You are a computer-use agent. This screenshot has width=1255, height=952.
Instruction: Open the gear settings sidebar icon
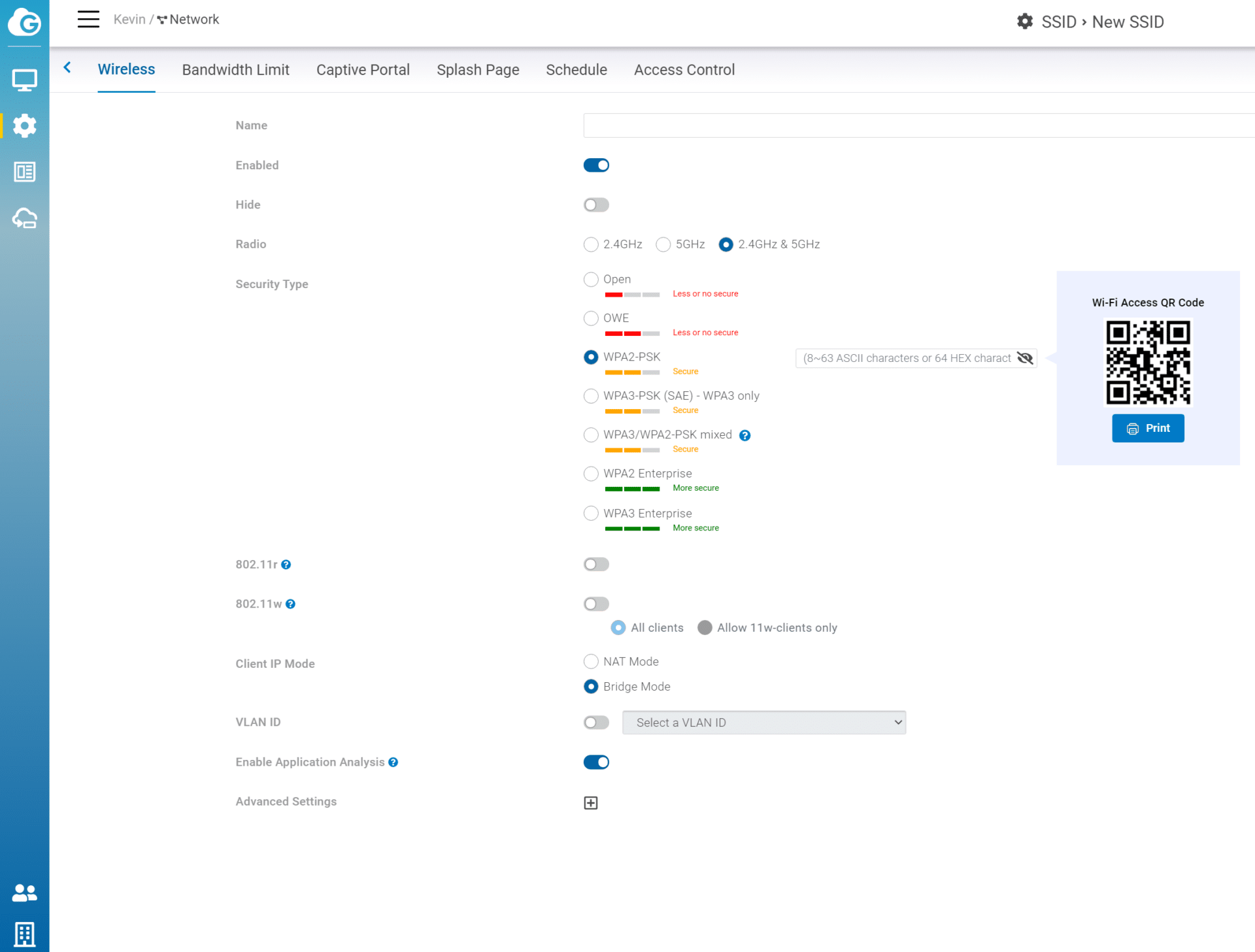pyautogui.click(x=25, y=125)
